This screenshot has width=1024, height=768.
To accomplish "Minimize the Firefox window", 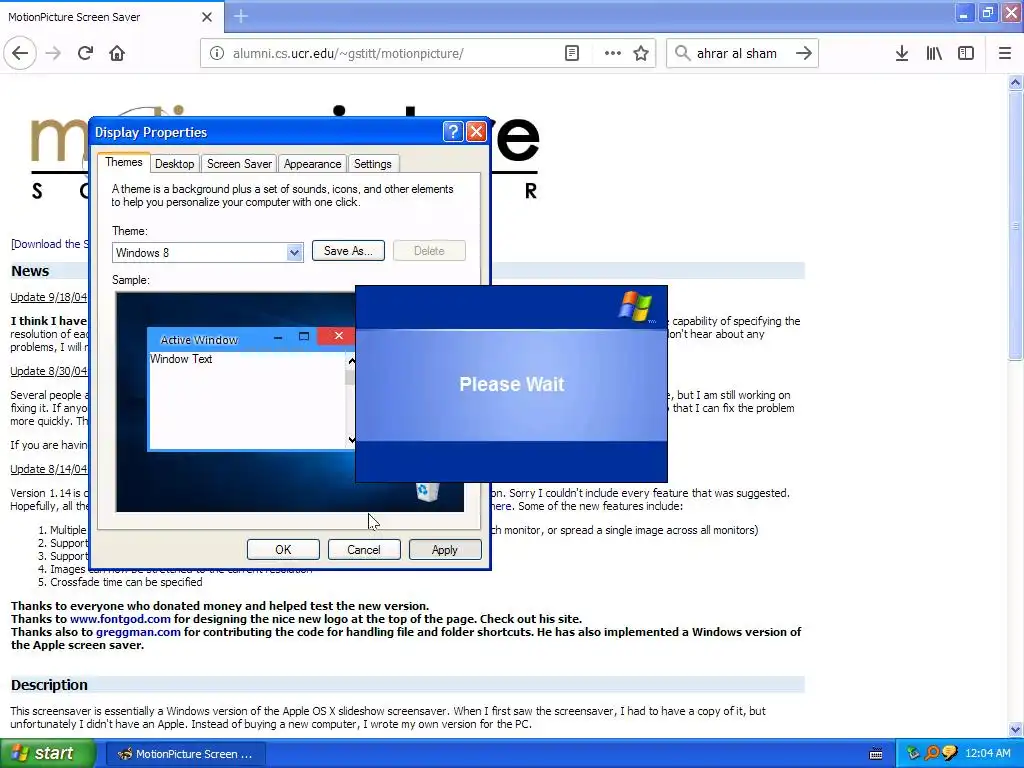I will coord(964,13).
